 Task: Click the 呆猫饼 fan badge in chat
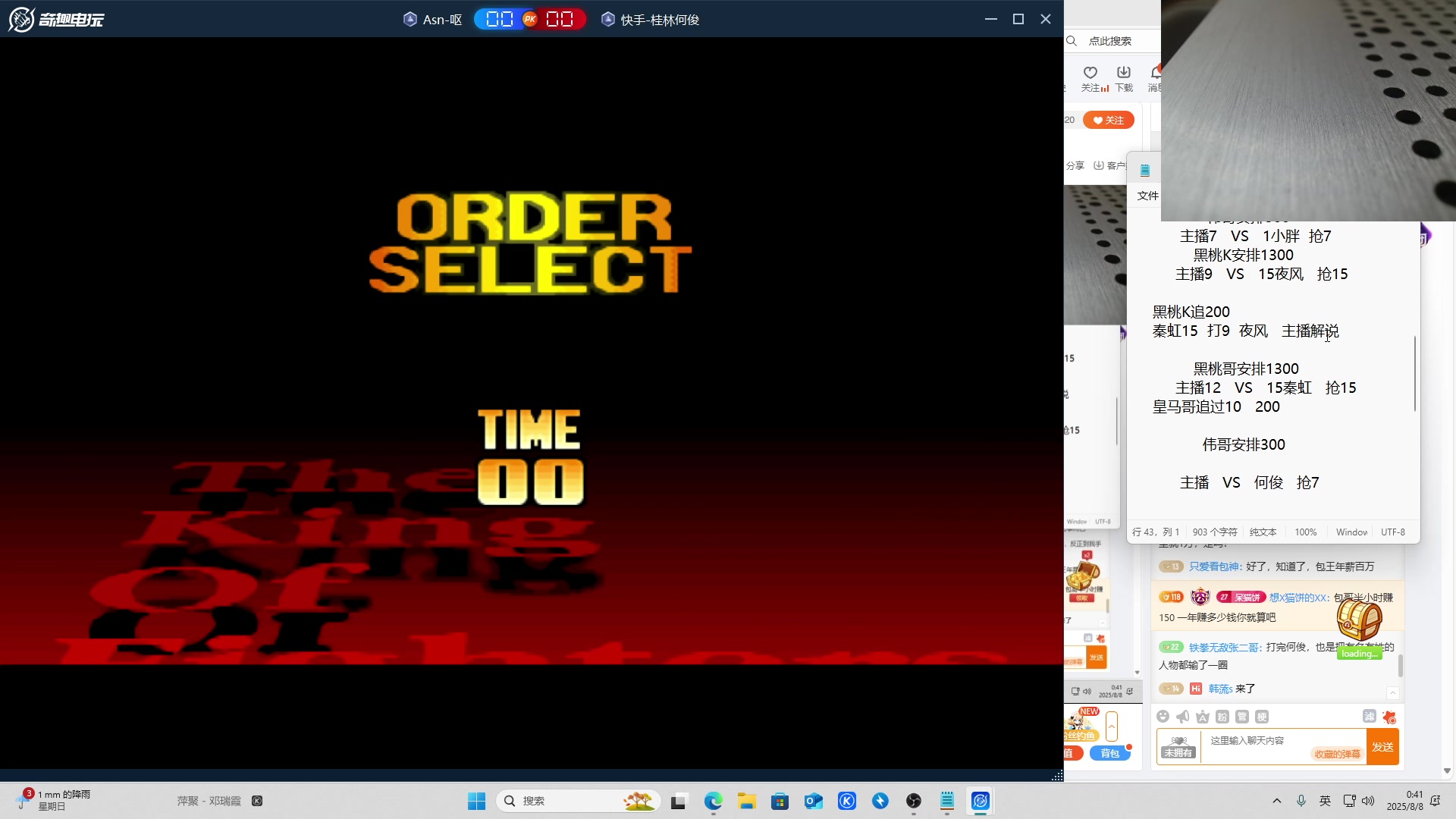click(x=1241, y=598)
